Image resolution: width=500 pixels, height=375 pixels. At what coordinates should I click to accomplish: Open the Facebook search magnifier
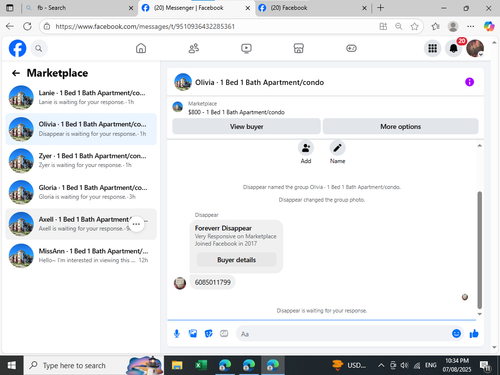pyautogui.click(x=39, y=49)
